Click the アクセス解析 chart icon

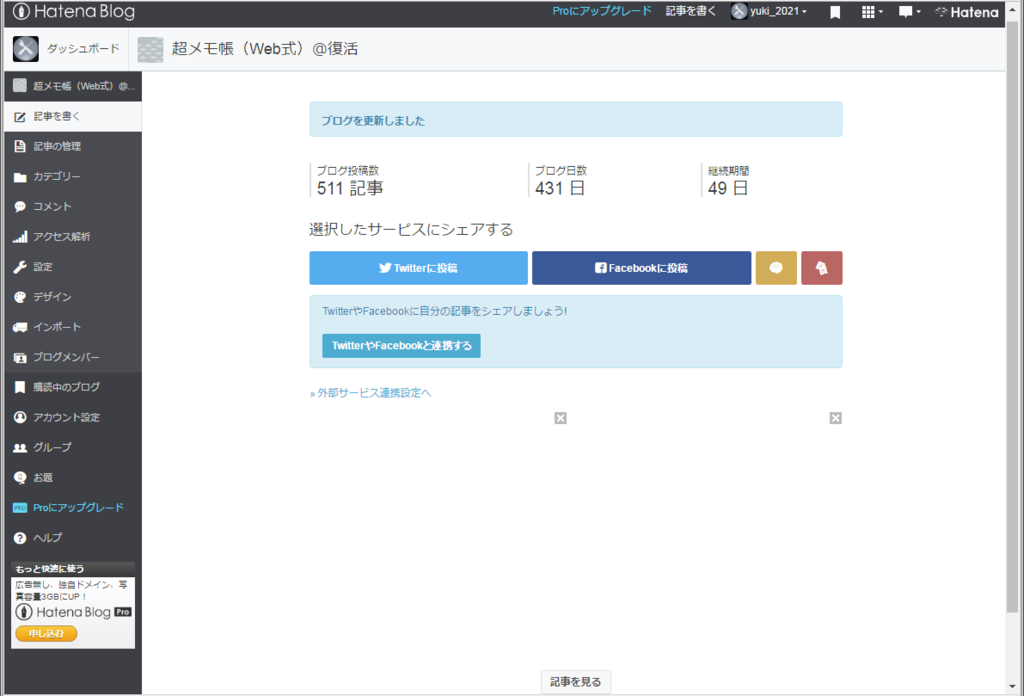(20, 236)
